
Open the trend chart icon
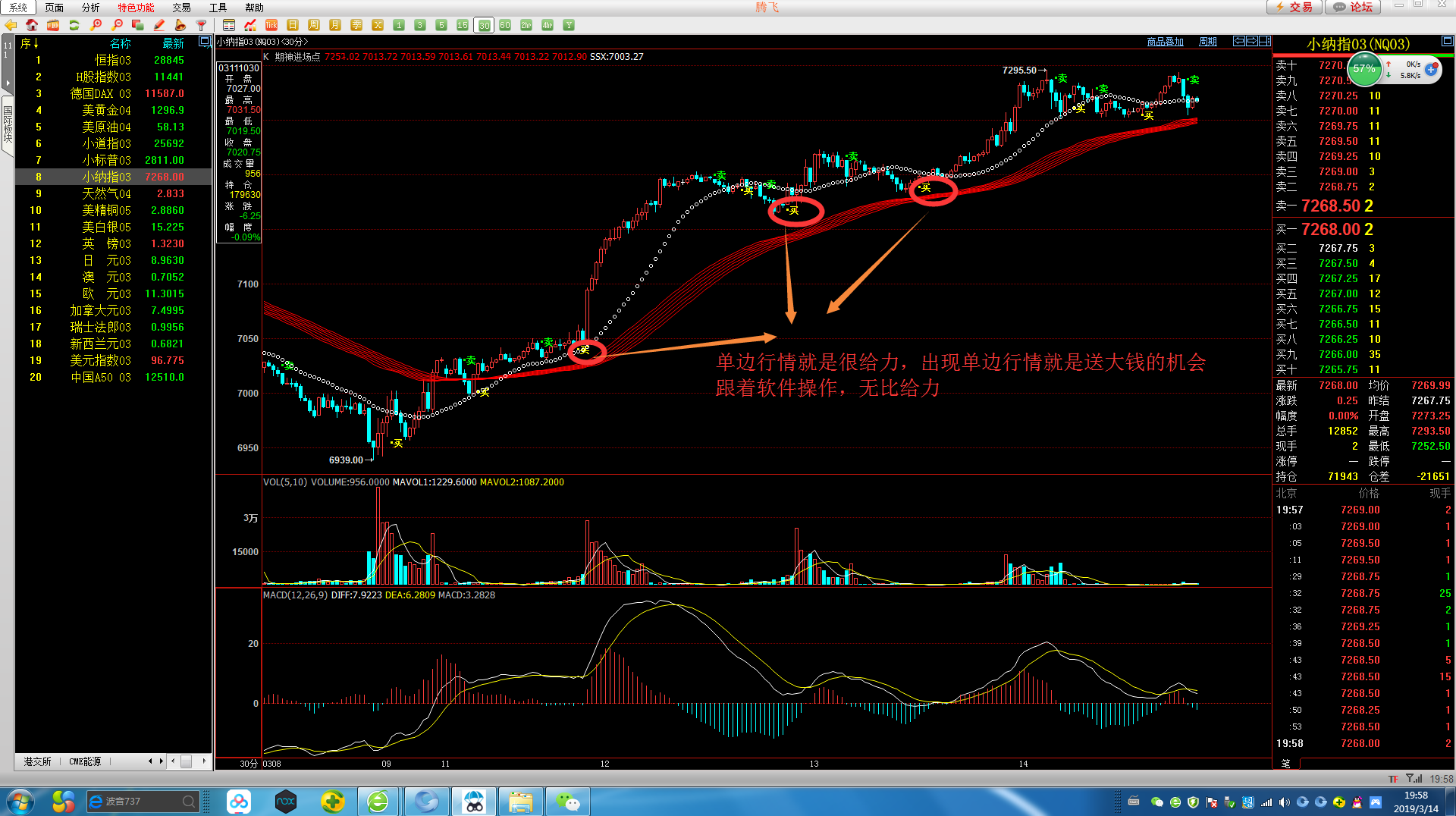pyautogui.click(x=250, y=25)
